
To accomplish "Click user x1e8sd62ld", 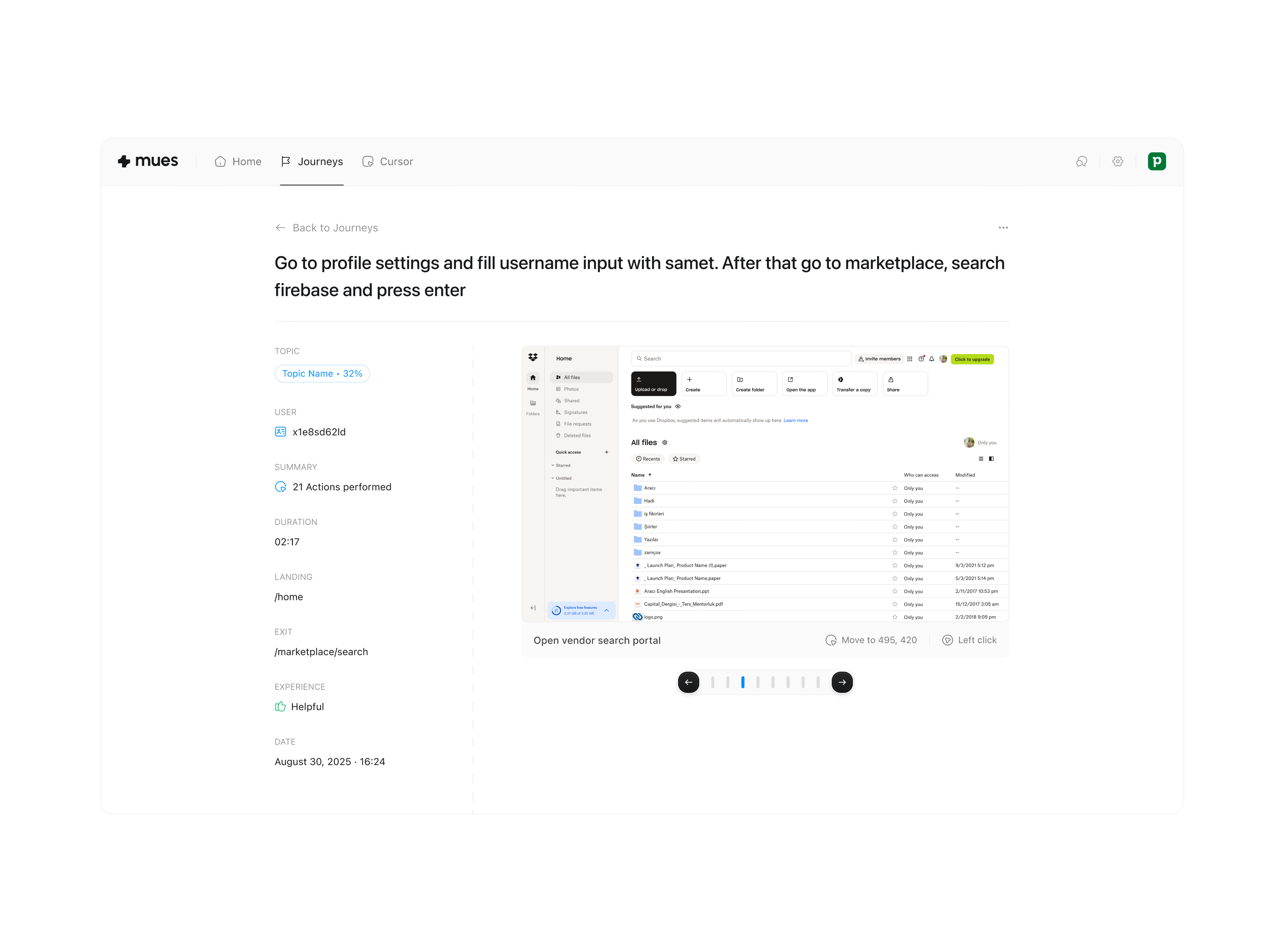I will pos(319,432).
